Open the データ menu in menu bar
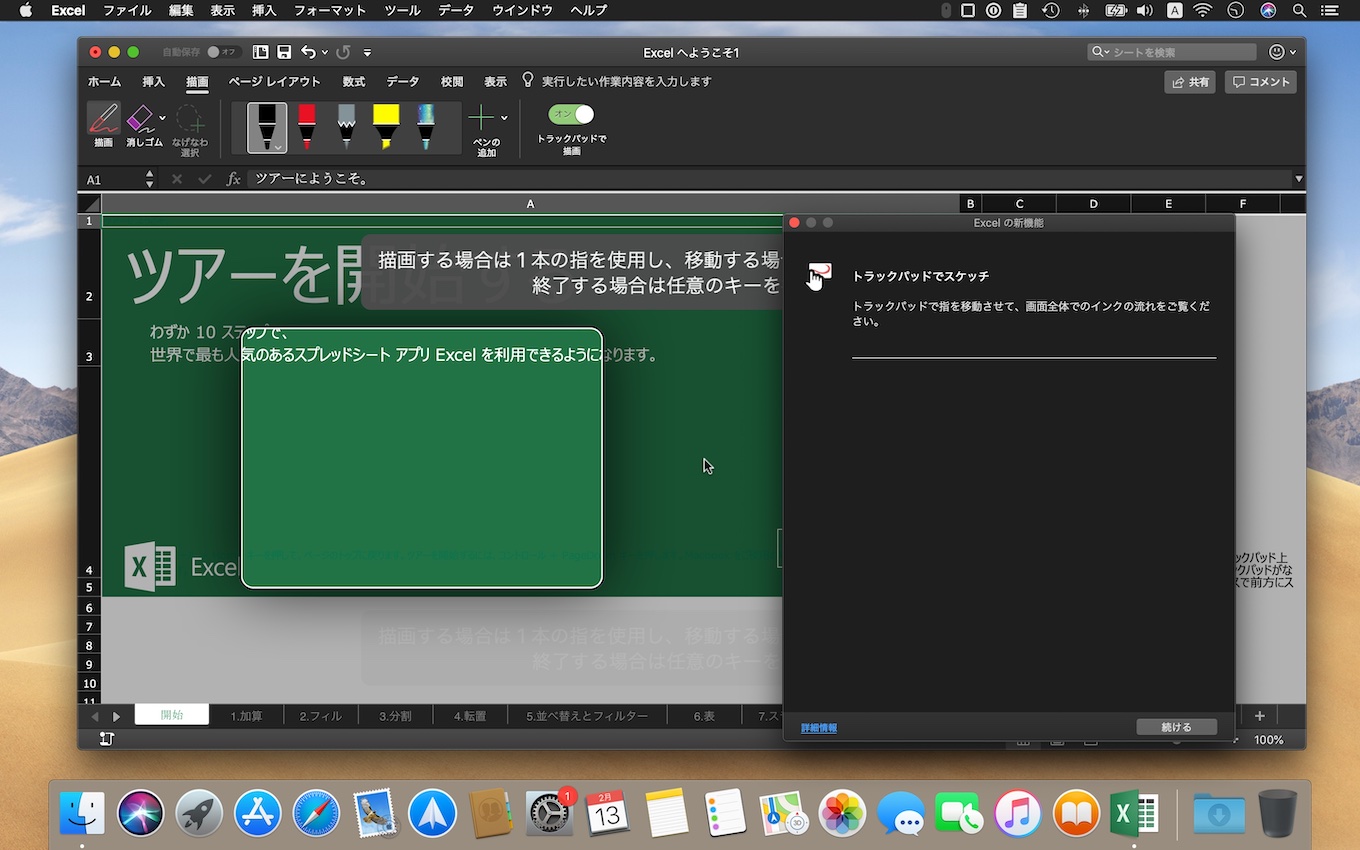Image resolution: width=1360 pixels, height=850 pixels. (456, 10)
